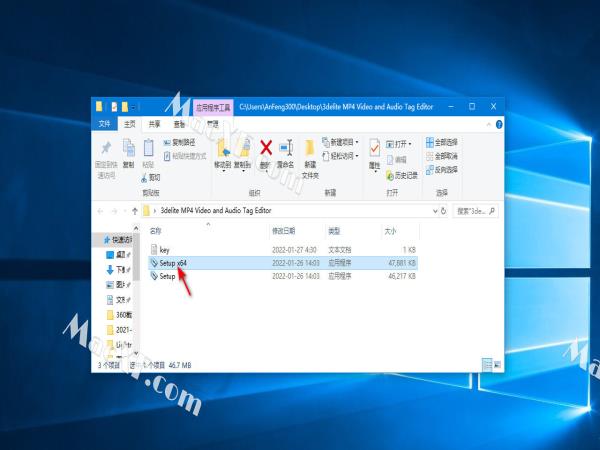The height and width of the screenshot is (450, 600).
Task: Open the 下载 Downloads sidebar item
Action: (x=119, y=270)
